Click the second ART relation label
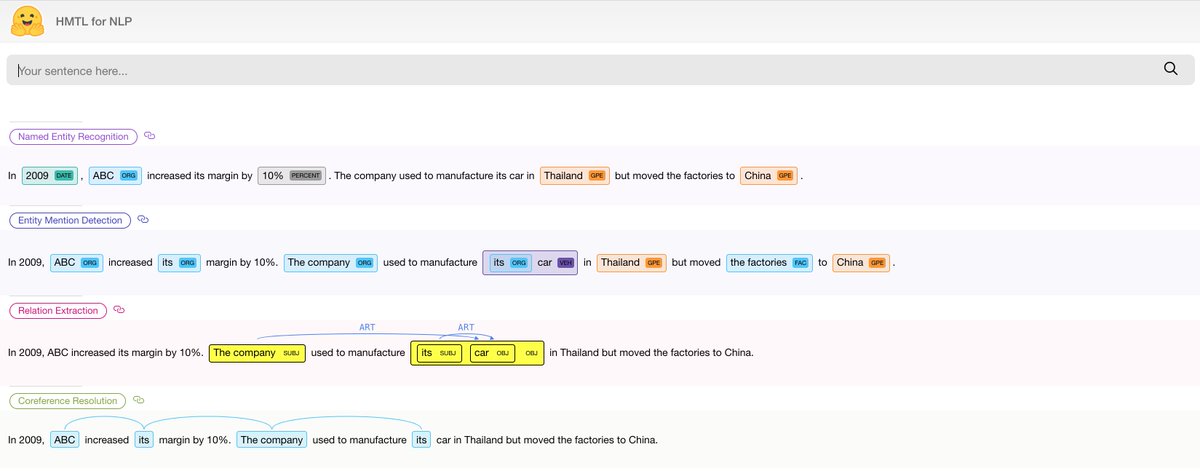1200x471 pixels. [466, 327]
